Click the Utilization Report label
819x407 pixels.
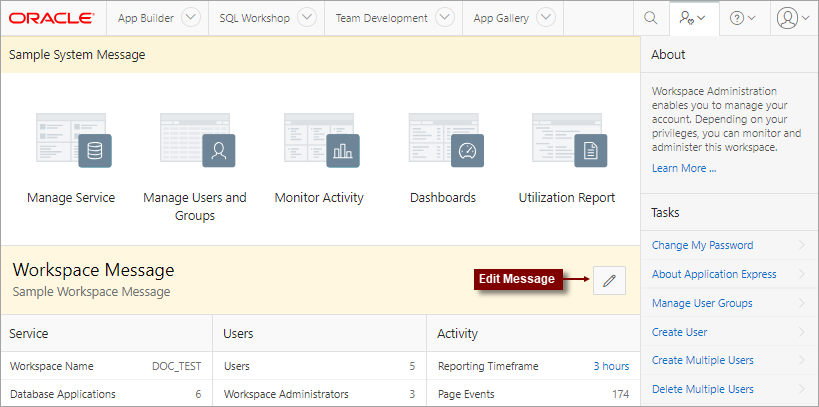[x=567, y=198]
